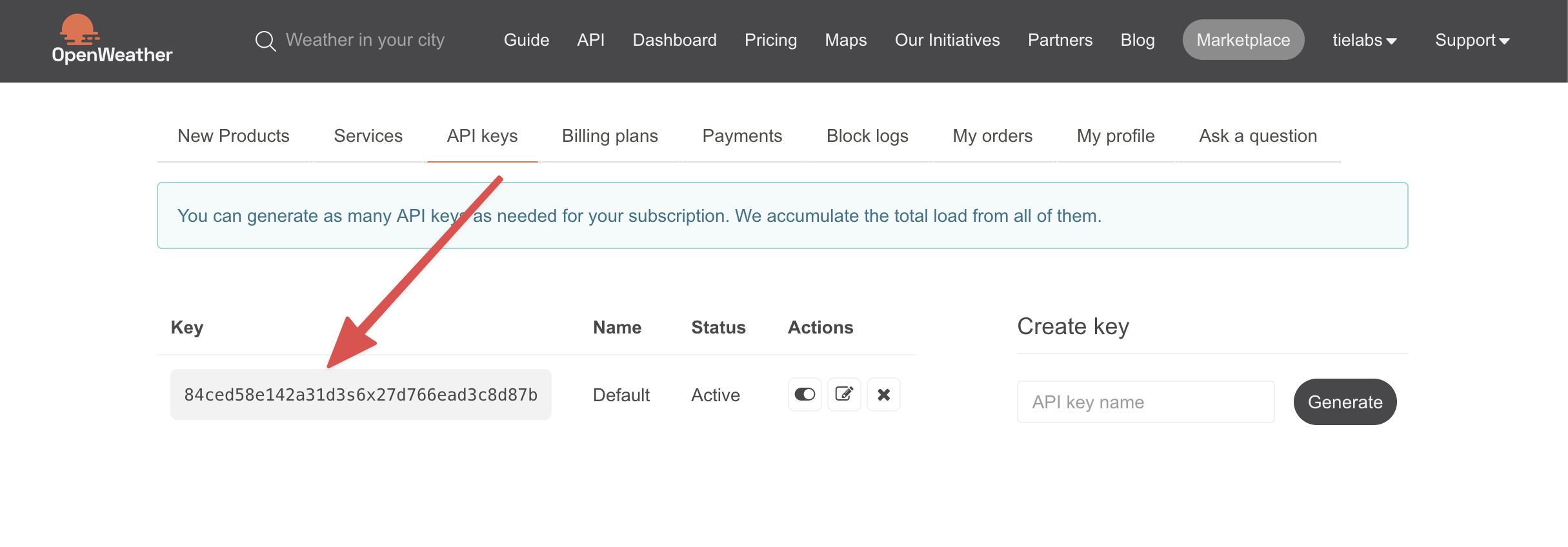Open the Billing plans tab
This screenshot has height=547, width=1568.
coord(610,136)
